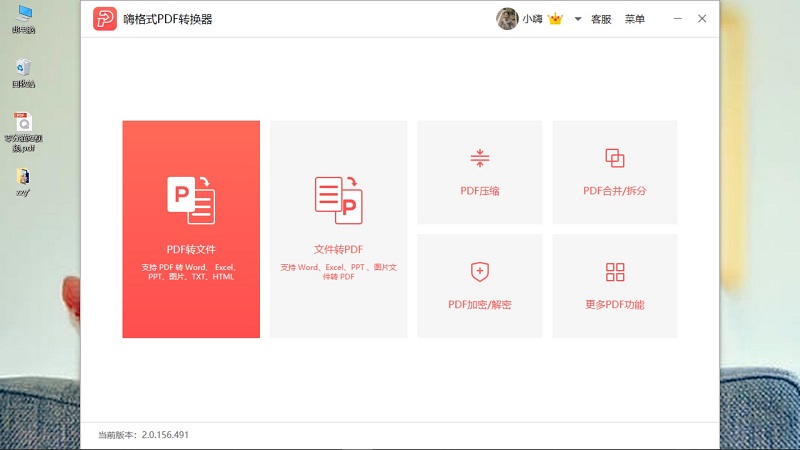Viewport: 800px width, 450px height.
Task: Open the 客服 customer service menu
Action: point(601,19)
